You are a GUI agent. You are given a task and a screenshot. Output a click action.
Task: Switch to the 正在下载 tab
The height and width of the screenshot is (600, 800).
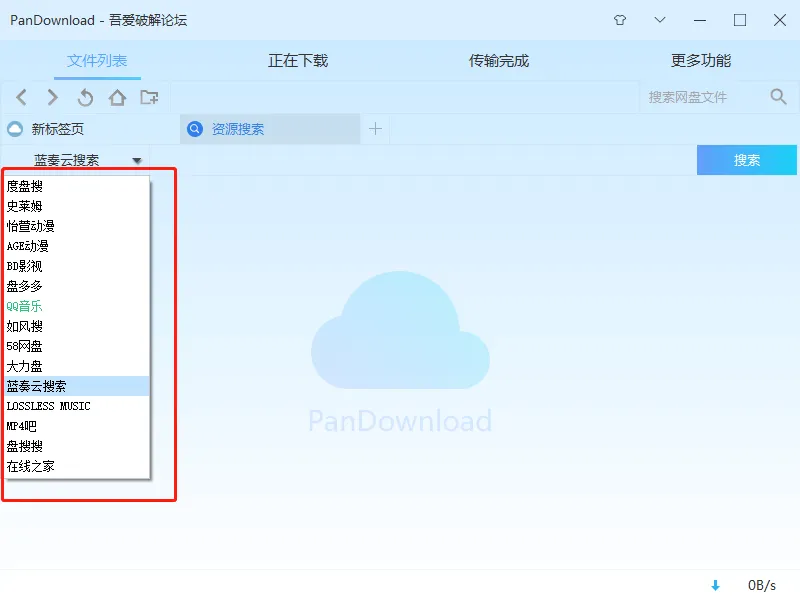tap(298, 61)
